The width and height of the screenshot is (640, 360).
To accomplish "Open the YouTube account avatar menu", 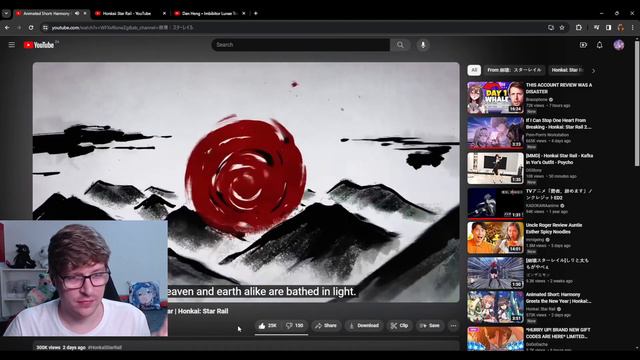I will [x=619, y=45].
